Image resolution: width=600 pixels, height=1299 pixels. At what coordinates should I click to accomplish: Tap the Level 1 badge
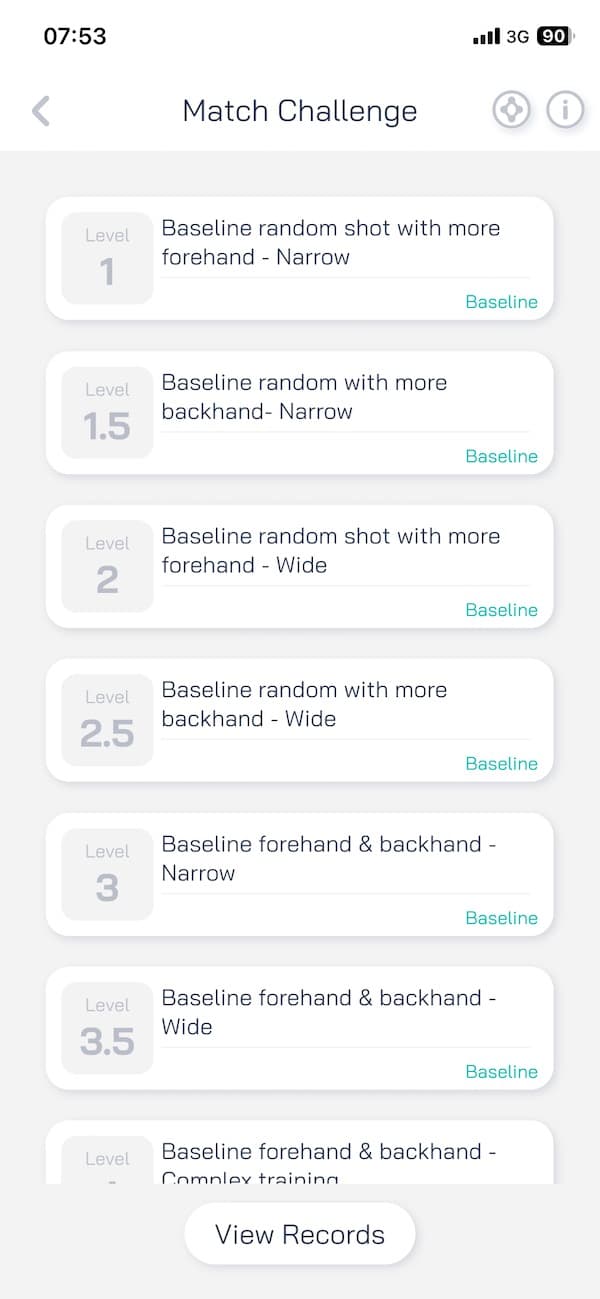(x=107, y=258)
